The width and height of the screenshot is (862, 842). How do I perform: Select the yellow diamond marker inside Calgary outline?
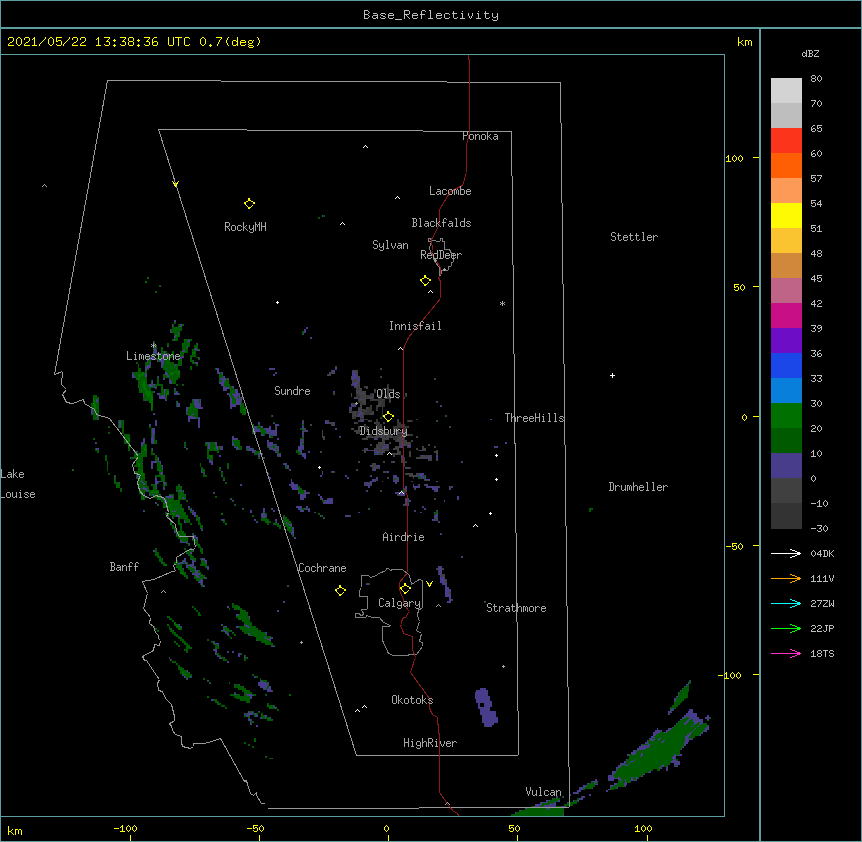pos(405,589)
